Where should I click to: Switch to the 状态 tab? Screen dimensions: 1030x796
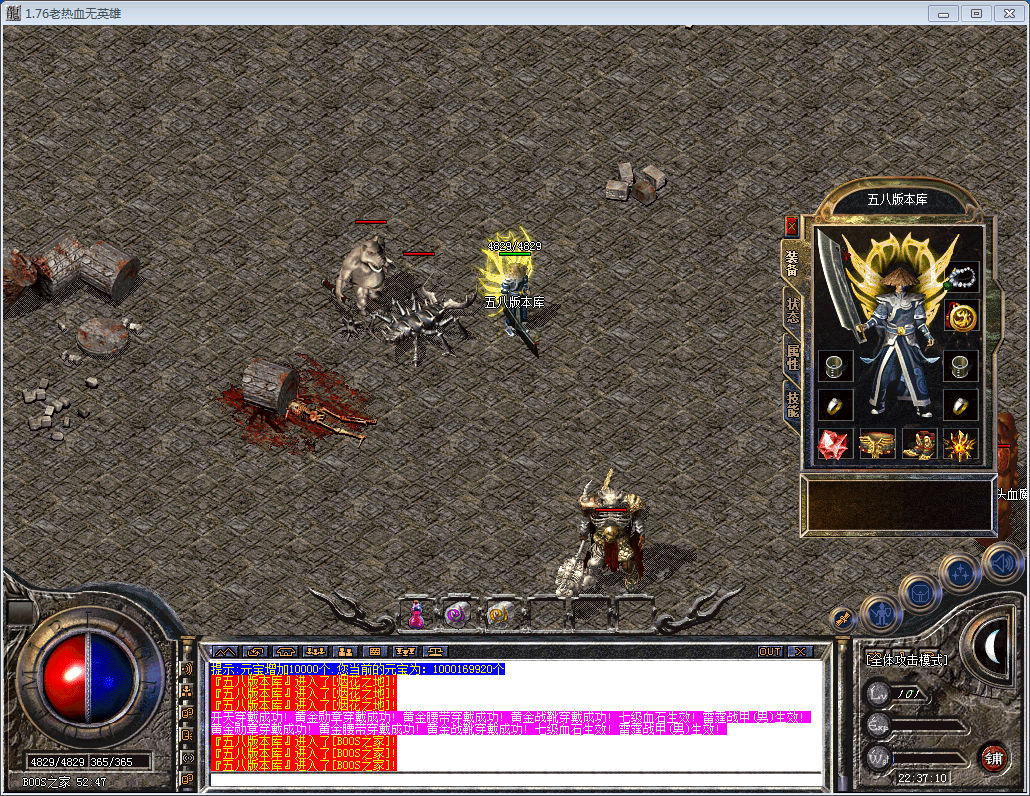pos(792,309)
